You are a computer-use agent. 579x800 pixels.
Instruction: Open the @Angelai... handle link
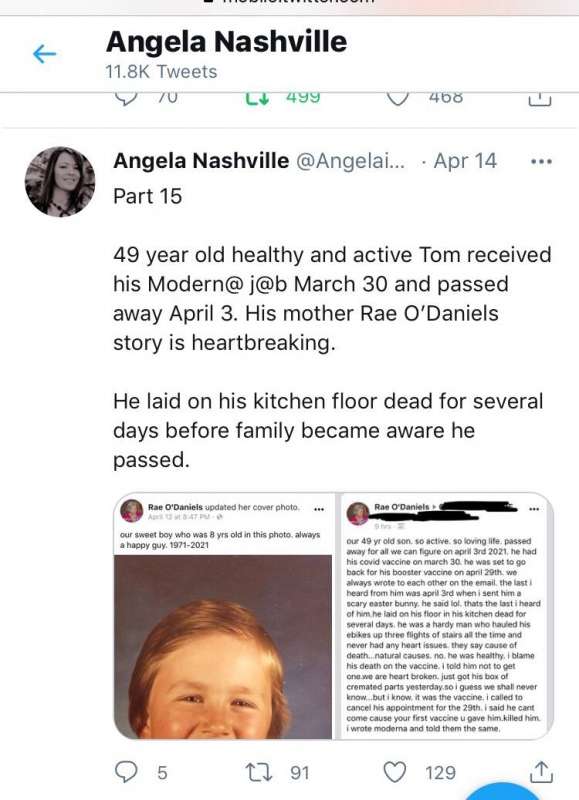click(x=351, y=161)
